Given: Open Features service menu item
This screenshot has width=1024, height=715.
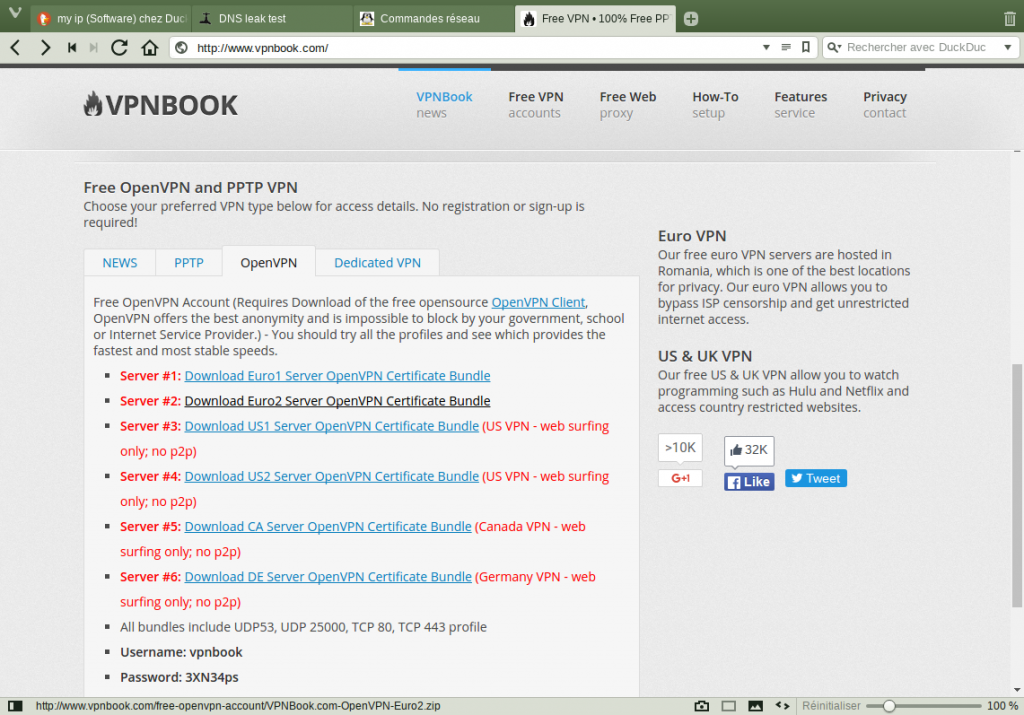Looking at the screenshot, I should 801,104.
